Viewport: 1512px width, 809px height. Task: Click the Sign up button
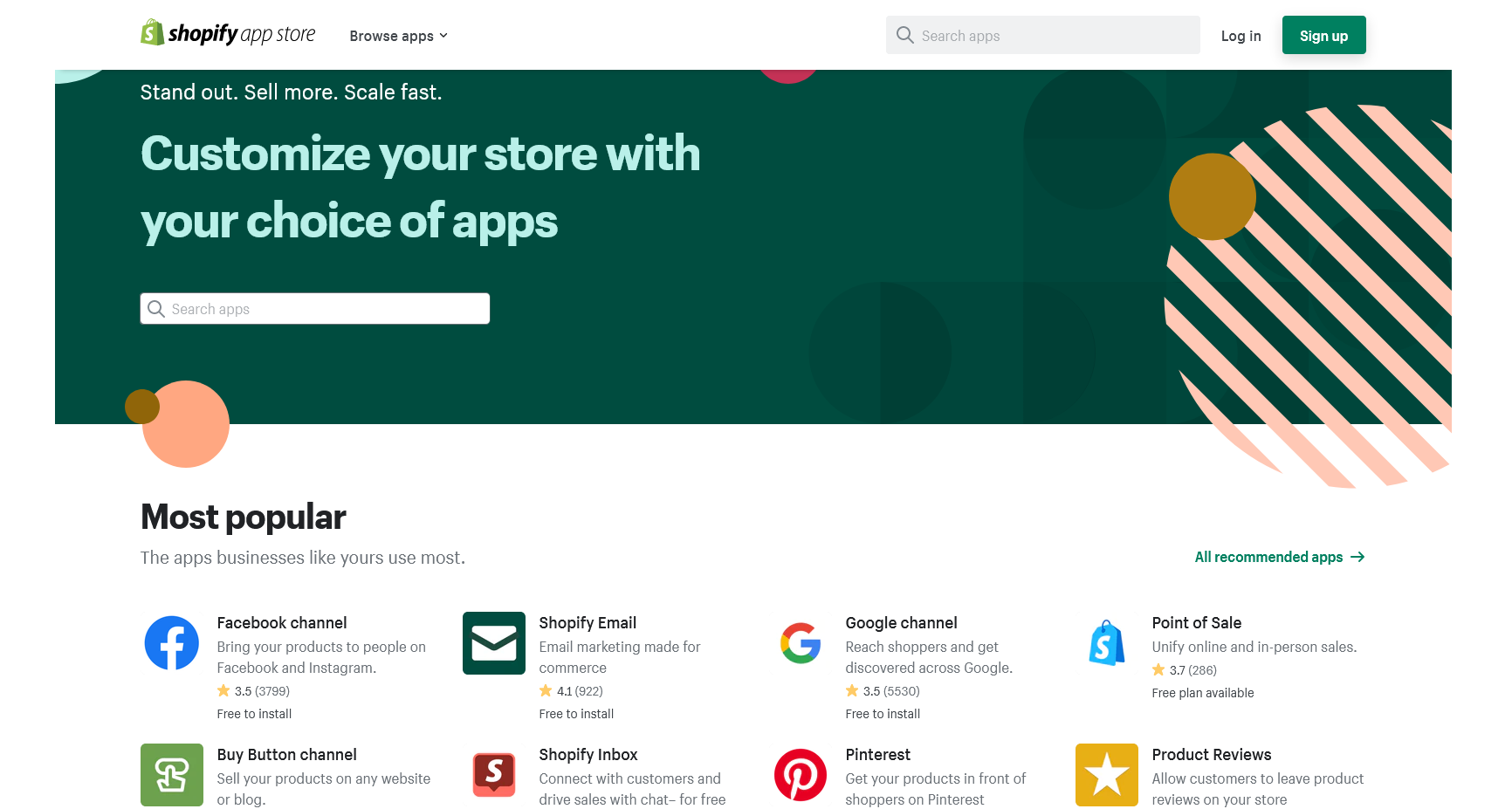(1323, 36)
